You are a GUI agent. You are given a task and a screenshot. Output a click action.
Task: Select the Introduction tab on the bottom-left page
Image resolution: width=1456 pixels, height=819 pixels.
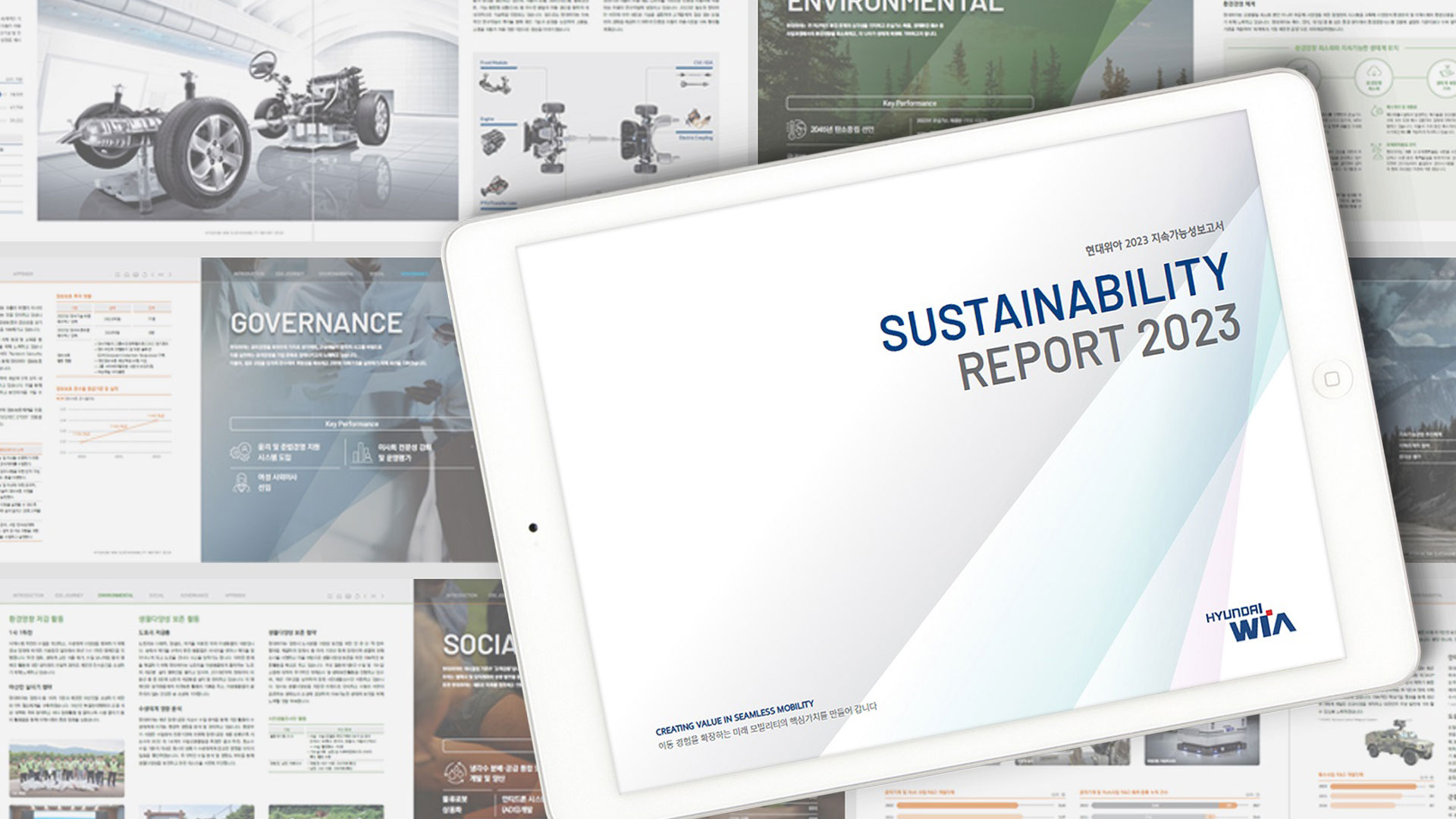[28, 596]
